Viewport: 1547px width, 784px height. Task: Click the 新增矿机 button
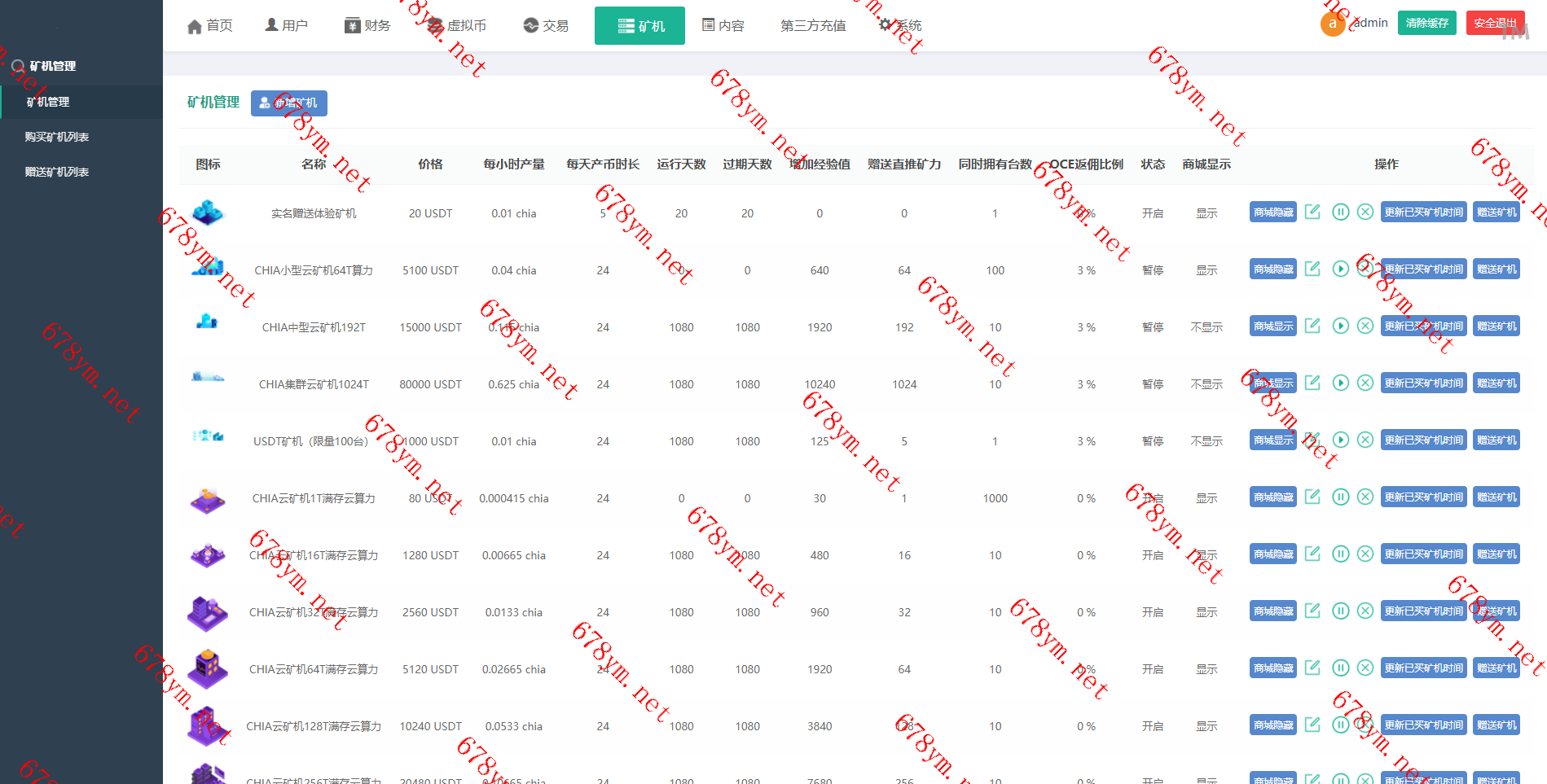click(288, 103)
